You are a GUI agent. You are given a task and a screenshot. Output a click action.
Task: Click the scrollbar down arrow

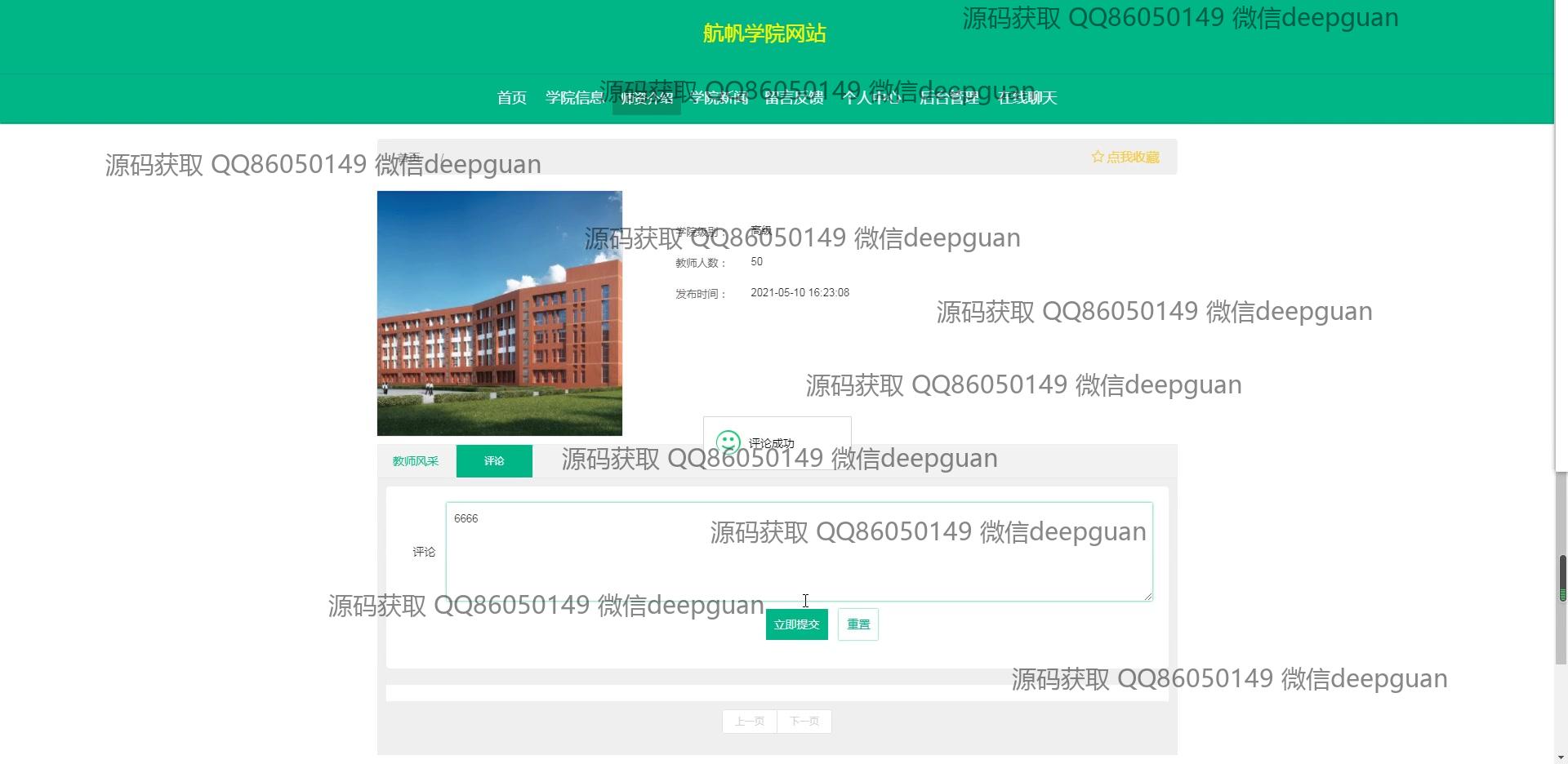[x=1561, y=757]
